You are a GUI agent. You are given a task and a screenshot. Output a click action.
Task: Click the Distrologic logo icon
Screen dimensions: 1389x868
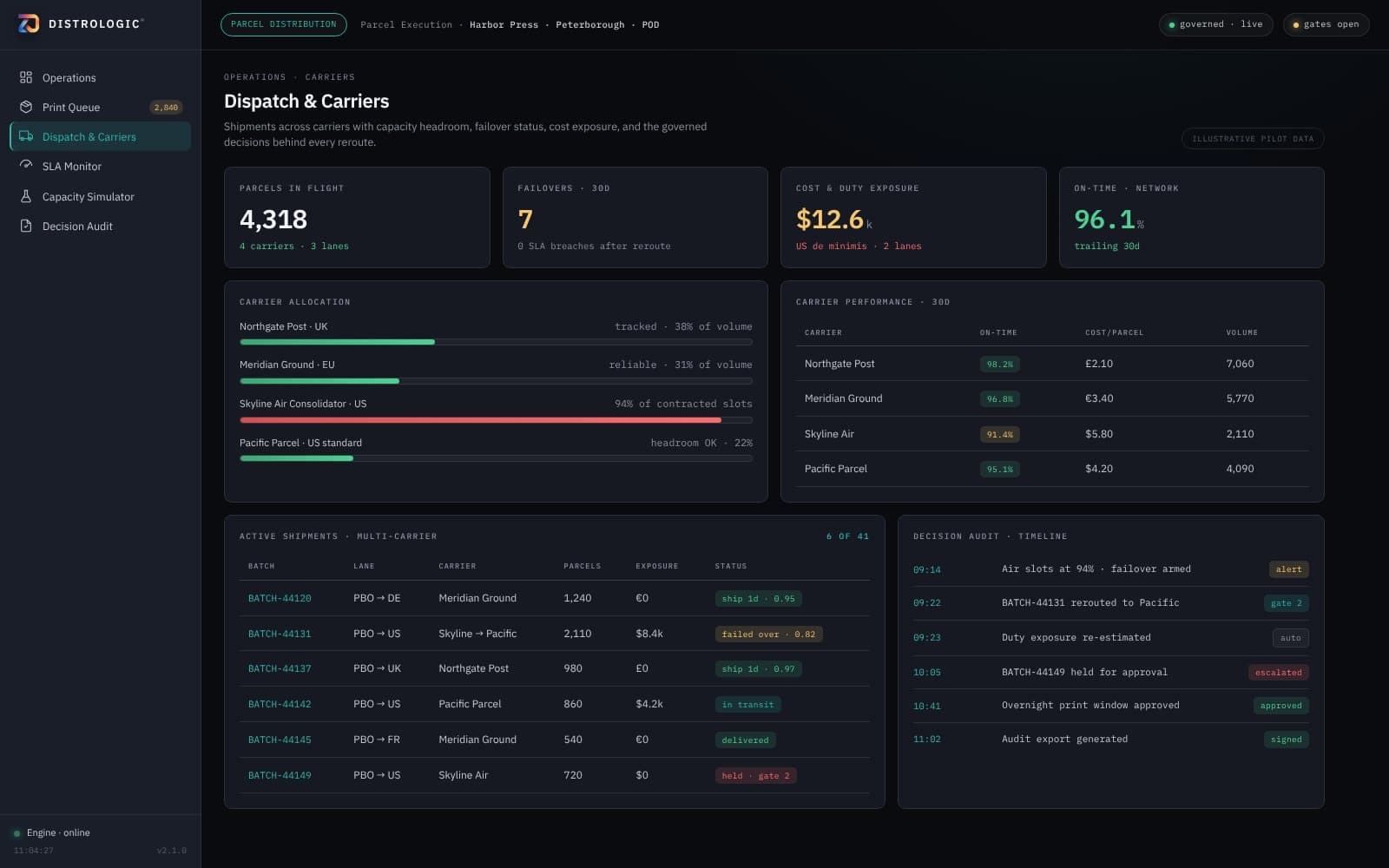click(x=29, y=23)
